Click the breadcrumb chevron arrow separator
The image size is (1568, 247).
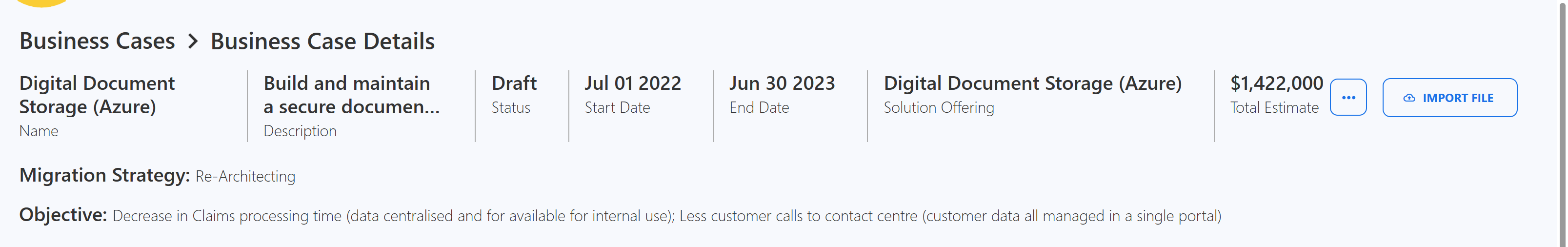(x=193, y=41)
